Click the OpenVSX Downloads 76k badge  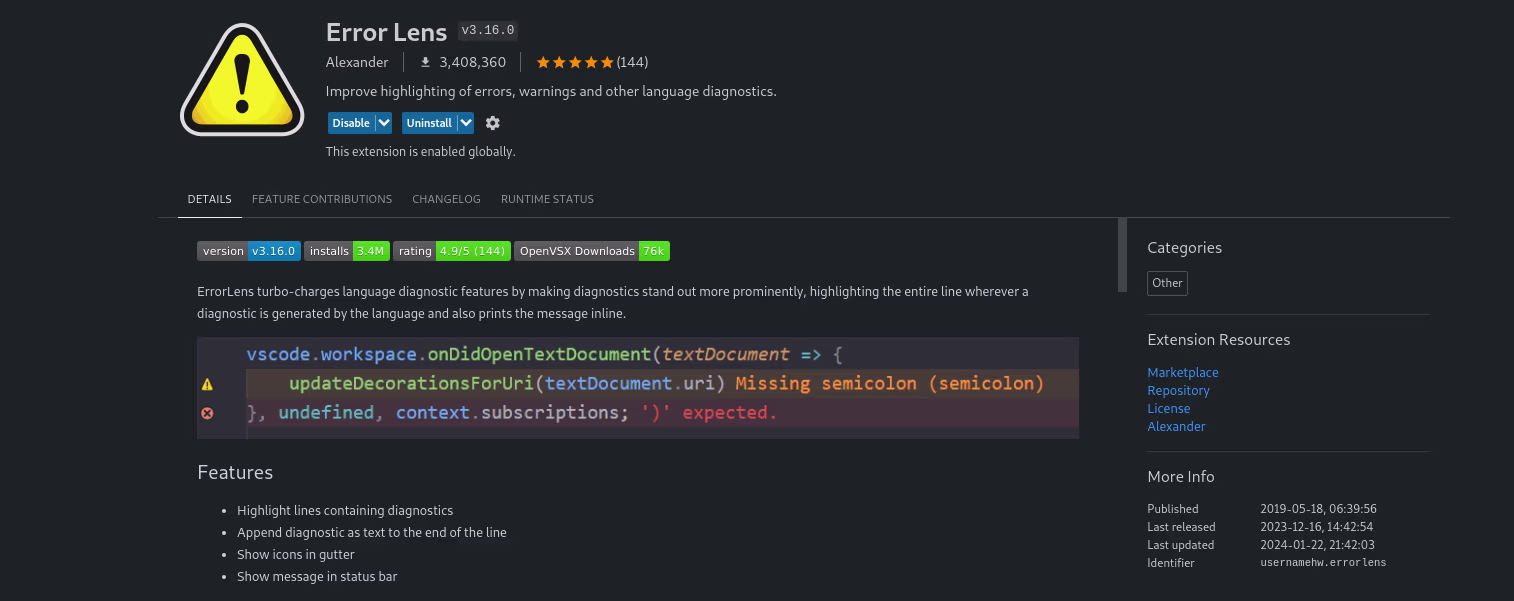point(592,251)
